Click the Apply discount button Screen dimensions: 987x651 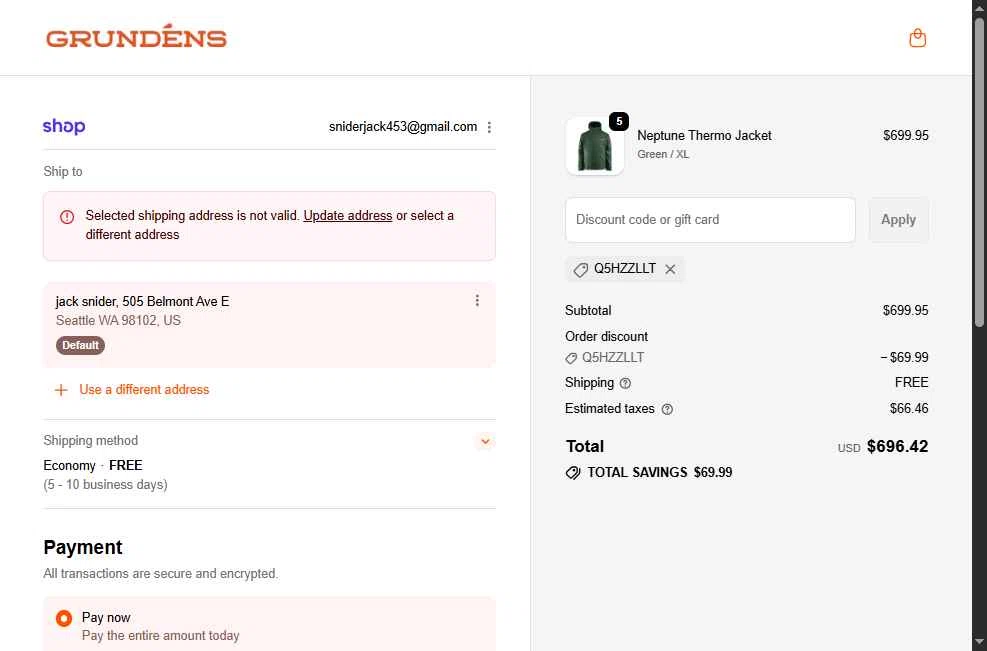pos(898,220)
